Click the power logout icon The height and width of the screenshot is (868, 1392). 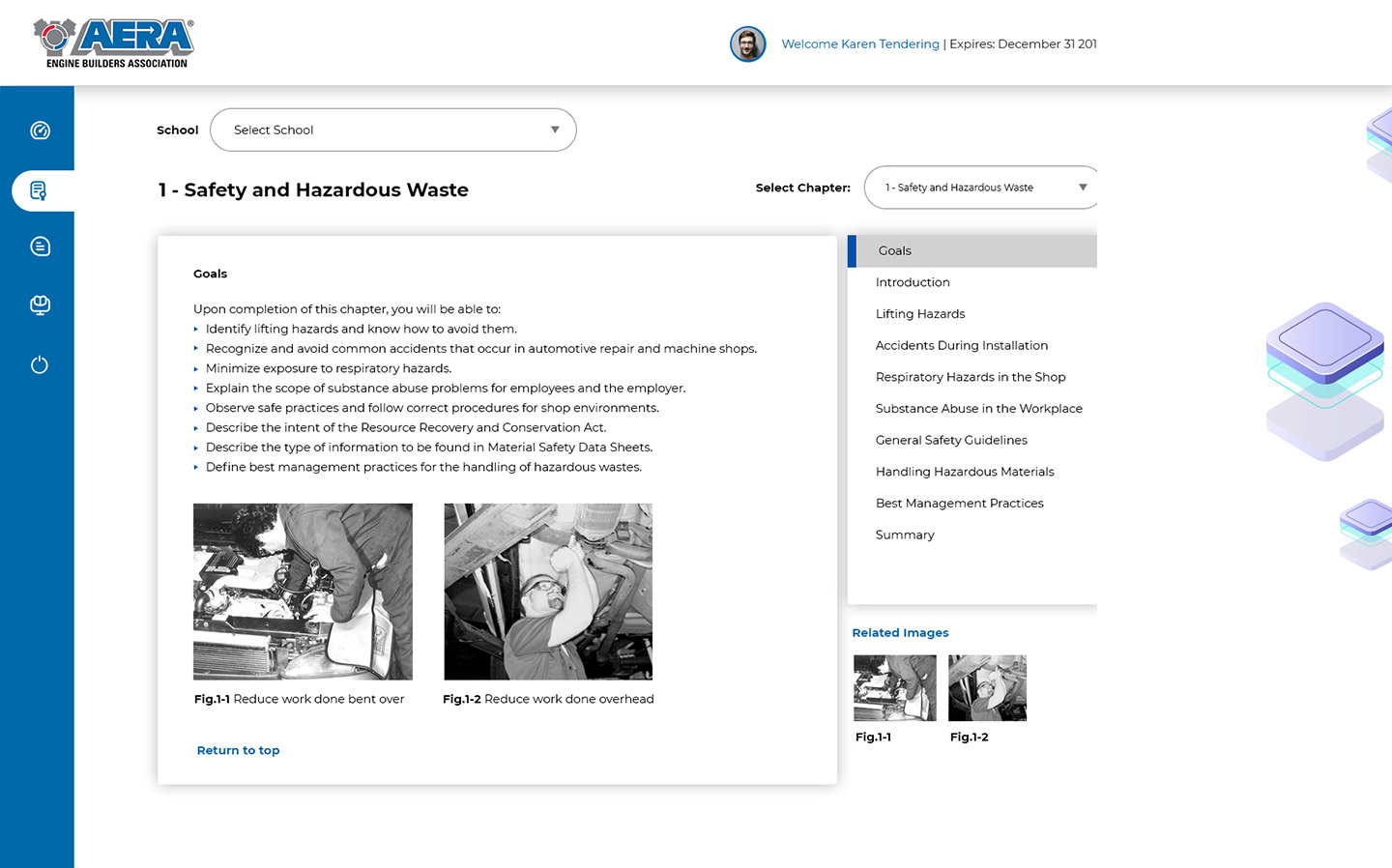pyautogui.click(x=40, y=364)
